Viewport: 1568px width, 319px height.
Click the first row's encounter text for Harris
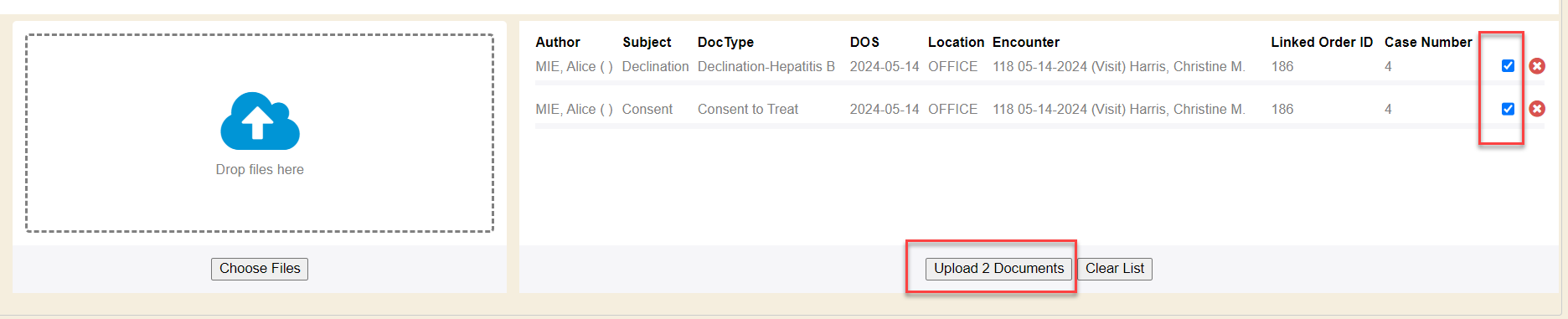click(x=1119, y=66)
